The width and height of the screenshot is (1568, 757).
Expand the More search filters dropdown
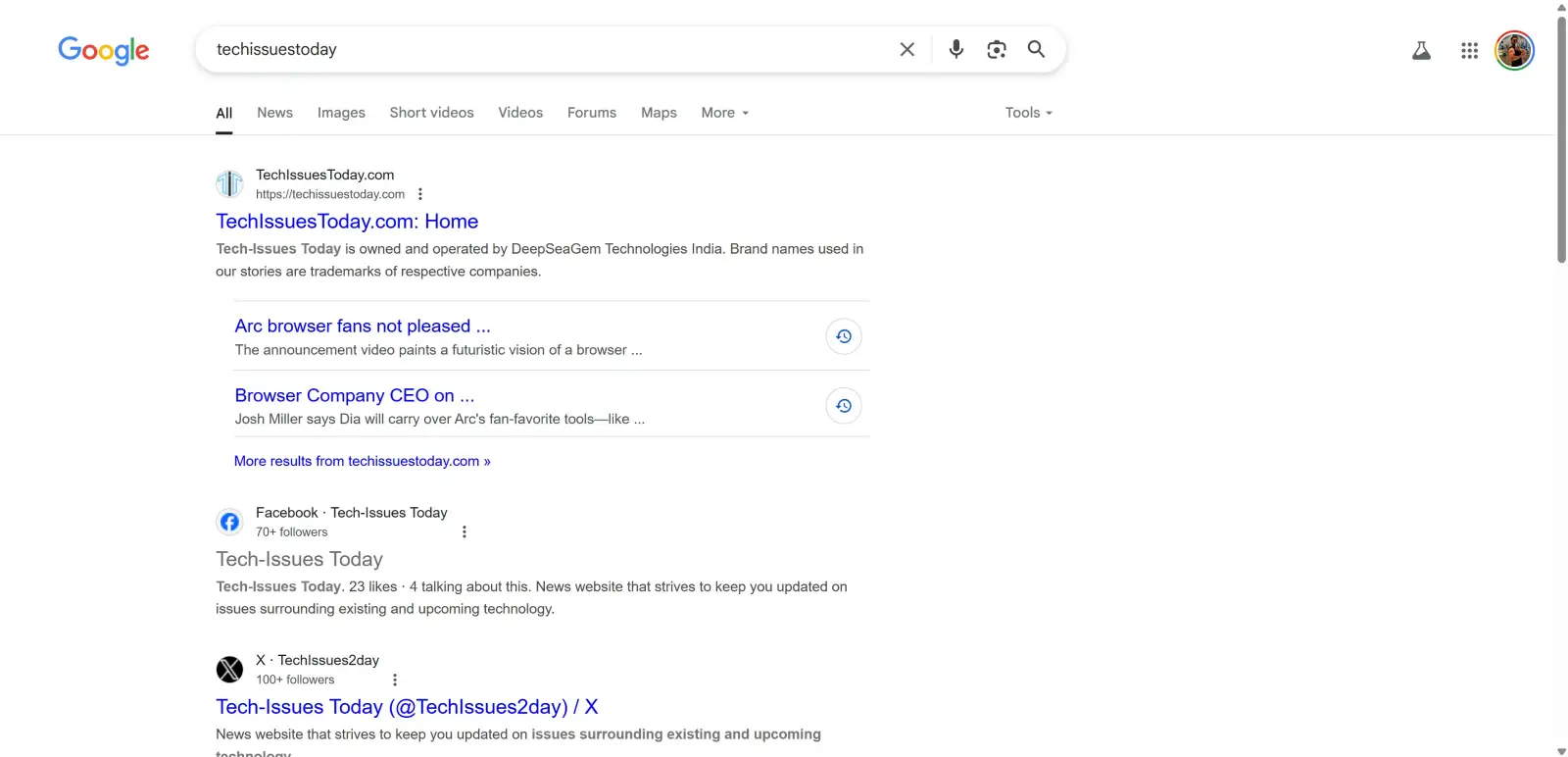[x=725, y=113]
